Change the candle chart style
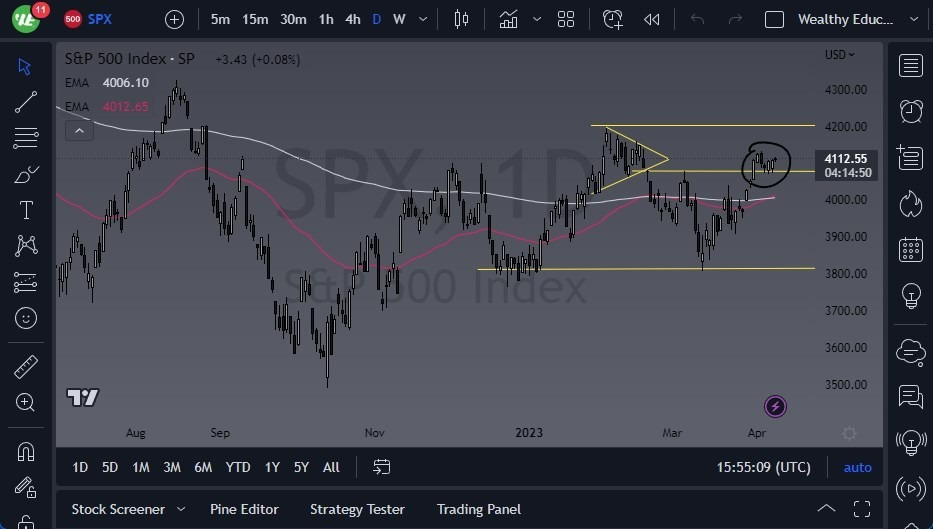 (461, 20)
